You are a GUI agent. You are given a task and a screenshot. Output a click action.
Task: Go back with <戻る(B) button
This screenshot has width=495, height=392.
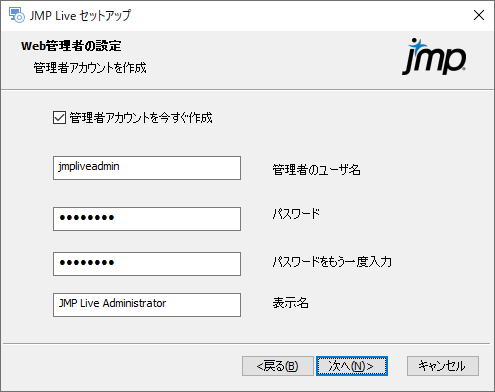point(278,366)
